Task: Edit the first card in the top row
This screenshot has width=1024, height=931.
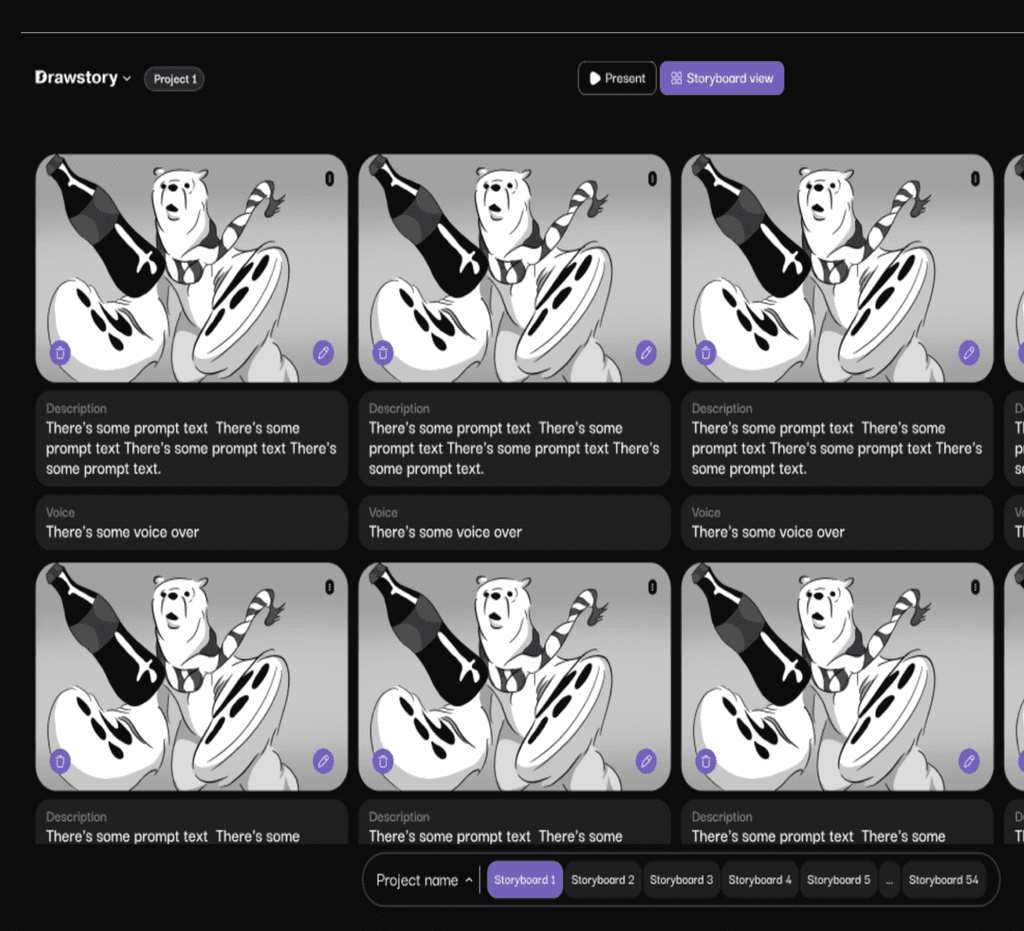Action: (323, 353)
